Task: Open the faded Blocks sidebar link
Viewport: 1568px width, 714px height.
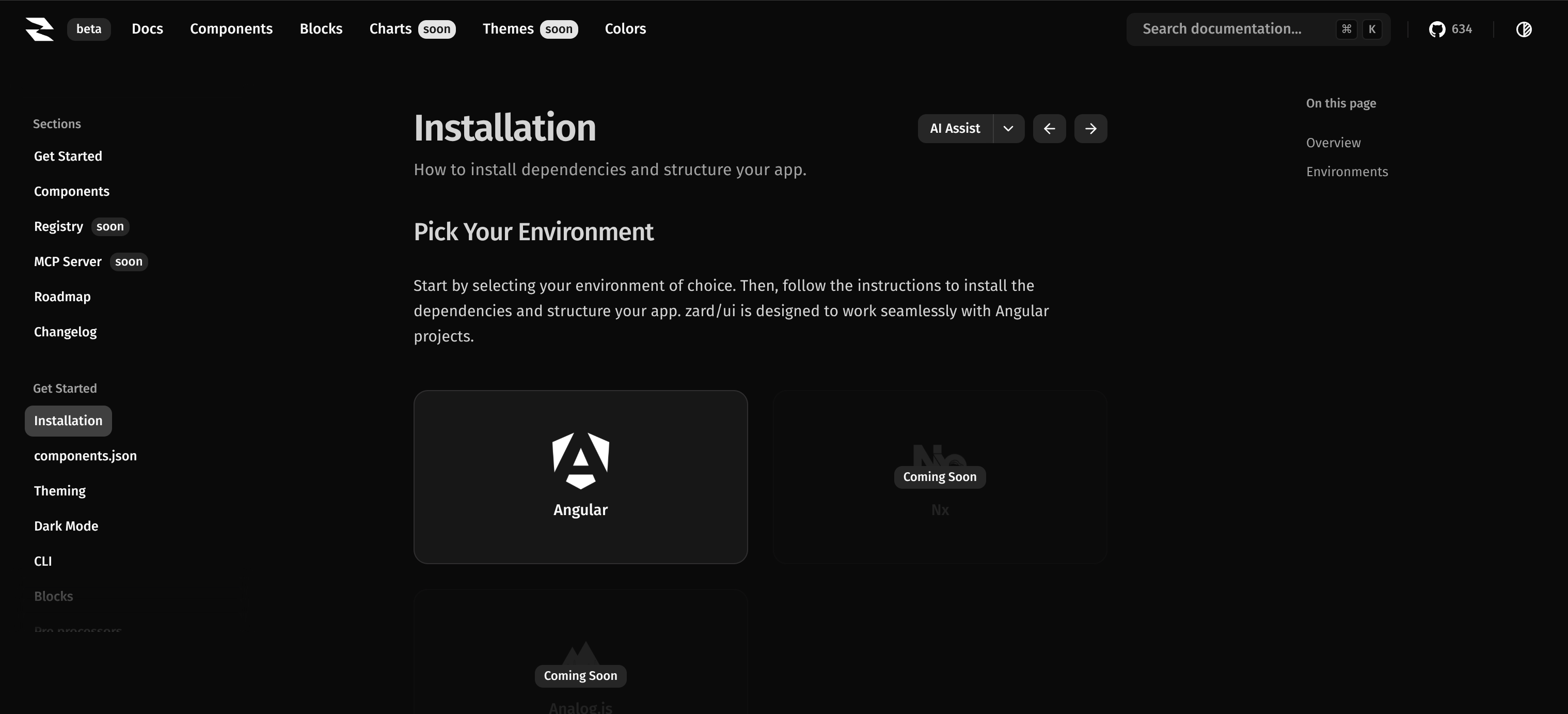Action: pyautogui.click(x=54, y=596)
